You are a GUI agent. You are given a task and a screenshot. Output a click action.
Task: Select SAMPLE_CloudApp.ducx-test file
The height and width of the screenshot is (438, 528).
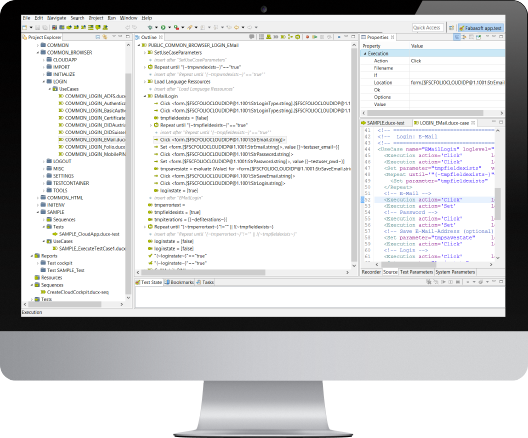coord(86,234)
